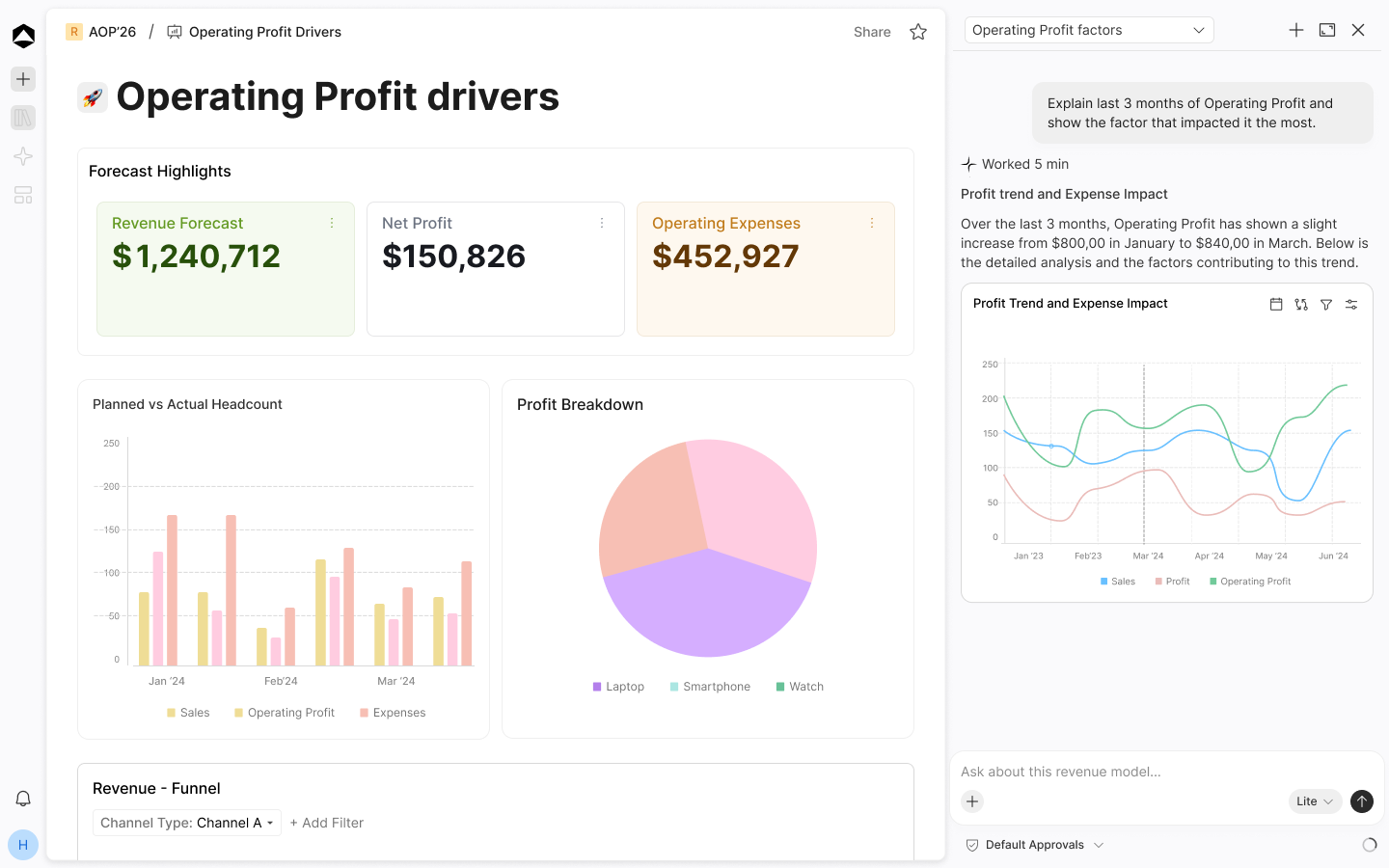
Task: Open chart settings sliders icon
Action: 1351,304
